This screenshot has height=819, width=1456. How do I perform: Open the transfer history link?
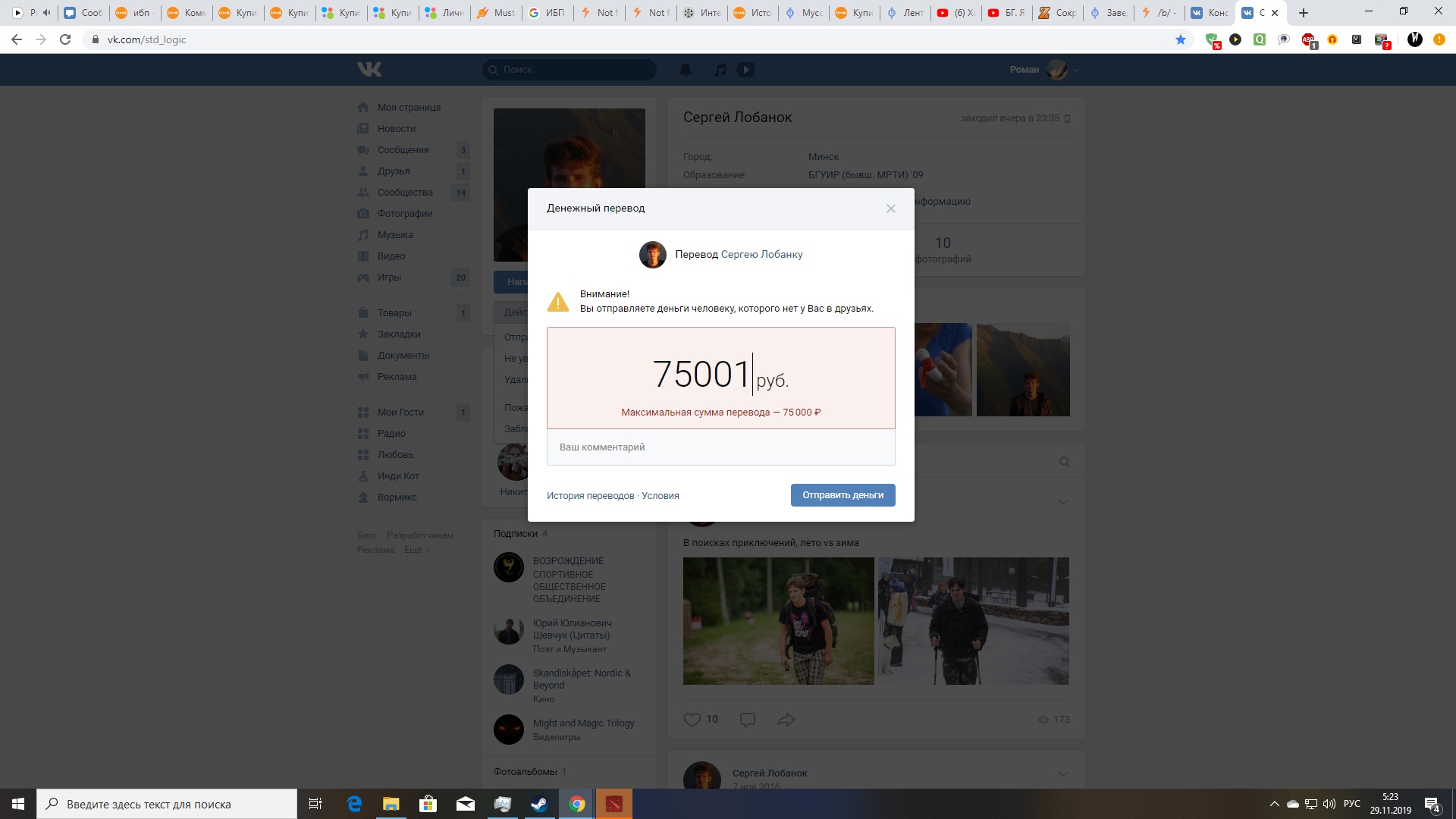[590, 496]
